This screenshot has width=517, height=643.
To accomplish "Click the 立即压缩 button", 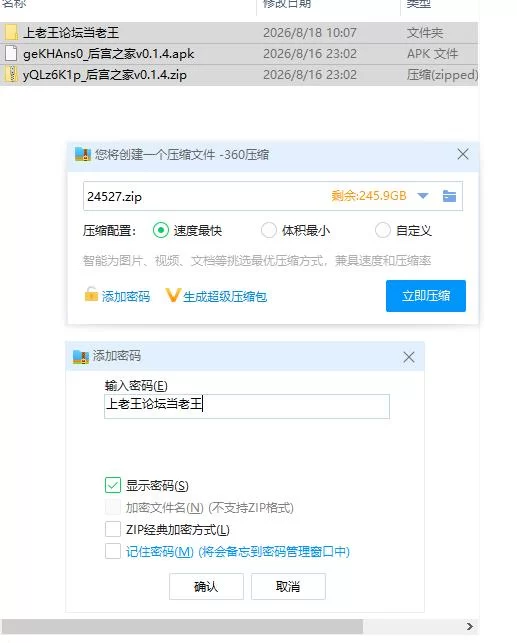I will click(x=426, y=296).
